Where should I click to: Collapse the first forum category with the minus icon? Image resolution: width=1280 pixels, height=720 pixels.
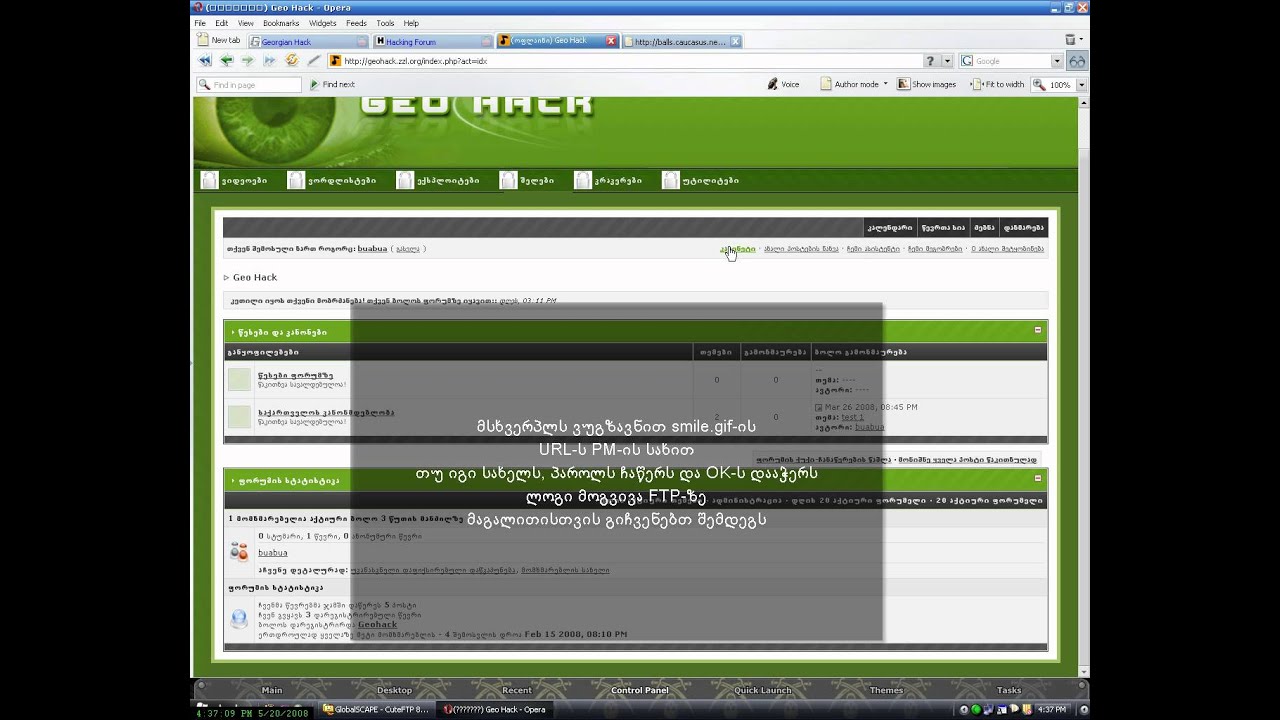pos(1037,330)
